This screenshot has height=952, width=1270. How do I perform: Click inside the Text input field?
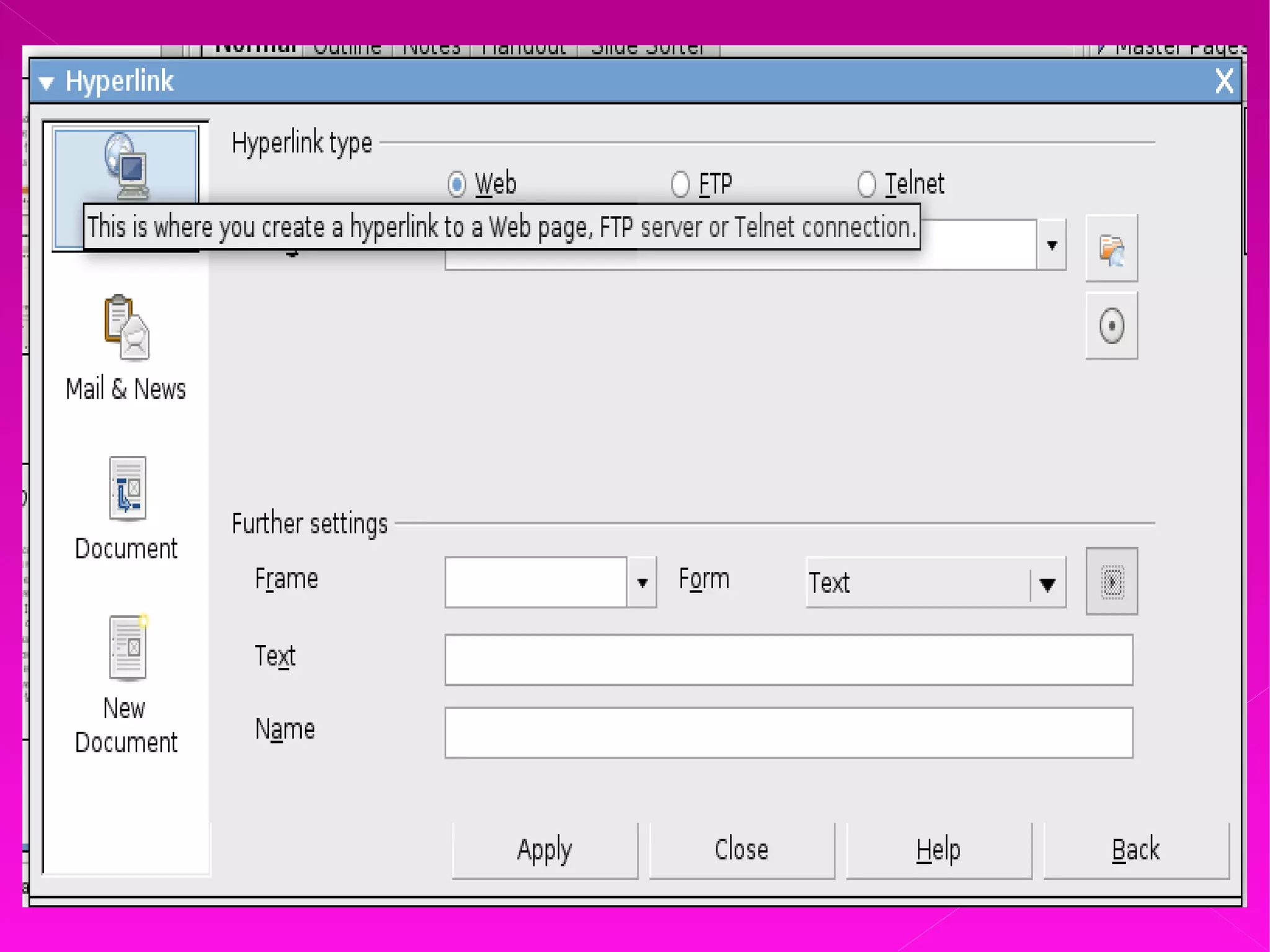coord(788,659)
